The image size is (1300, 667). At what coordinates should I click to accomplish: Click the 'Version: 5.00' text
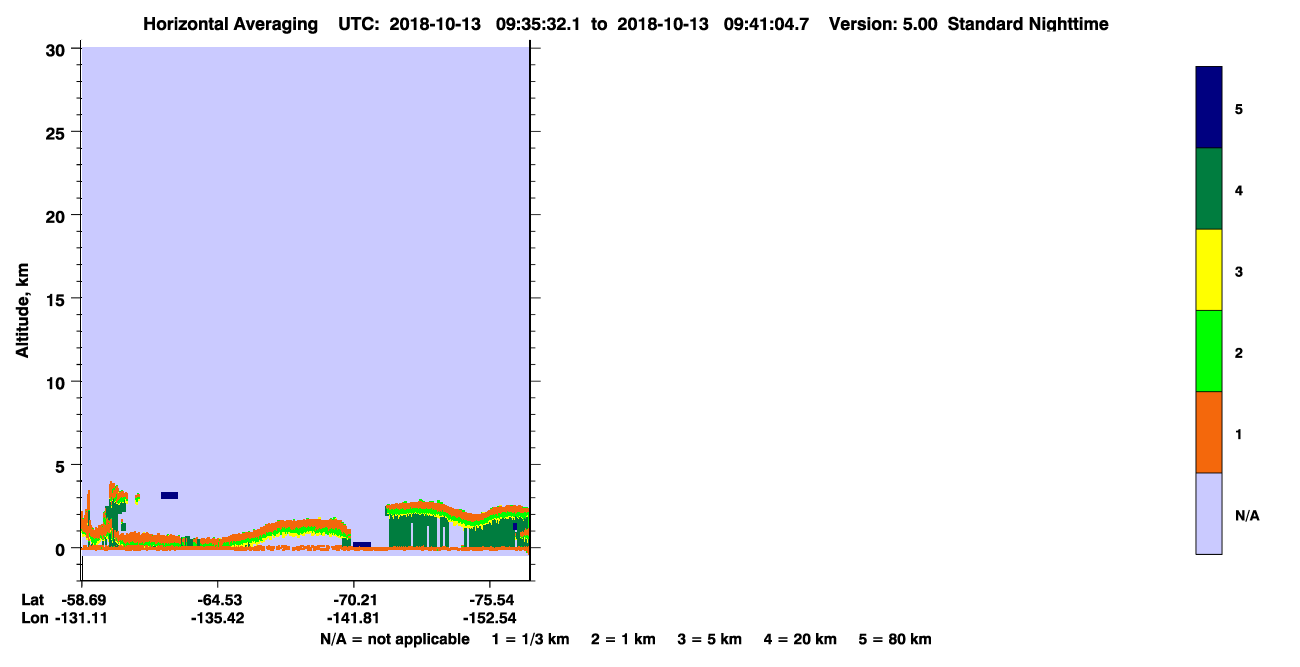point(883,24)
